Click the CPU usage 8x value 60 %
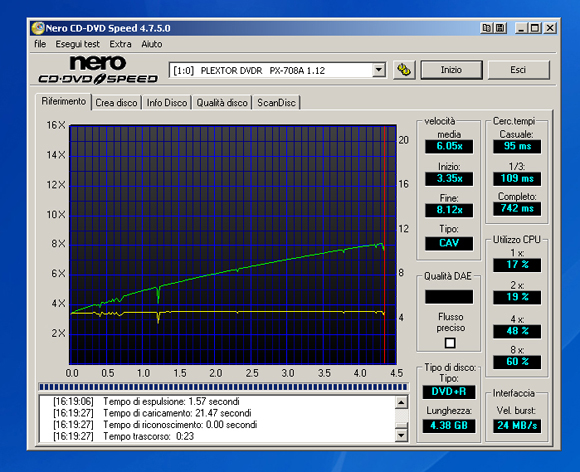Viewport: 580px width, 472px height. [x=517, y=362]
